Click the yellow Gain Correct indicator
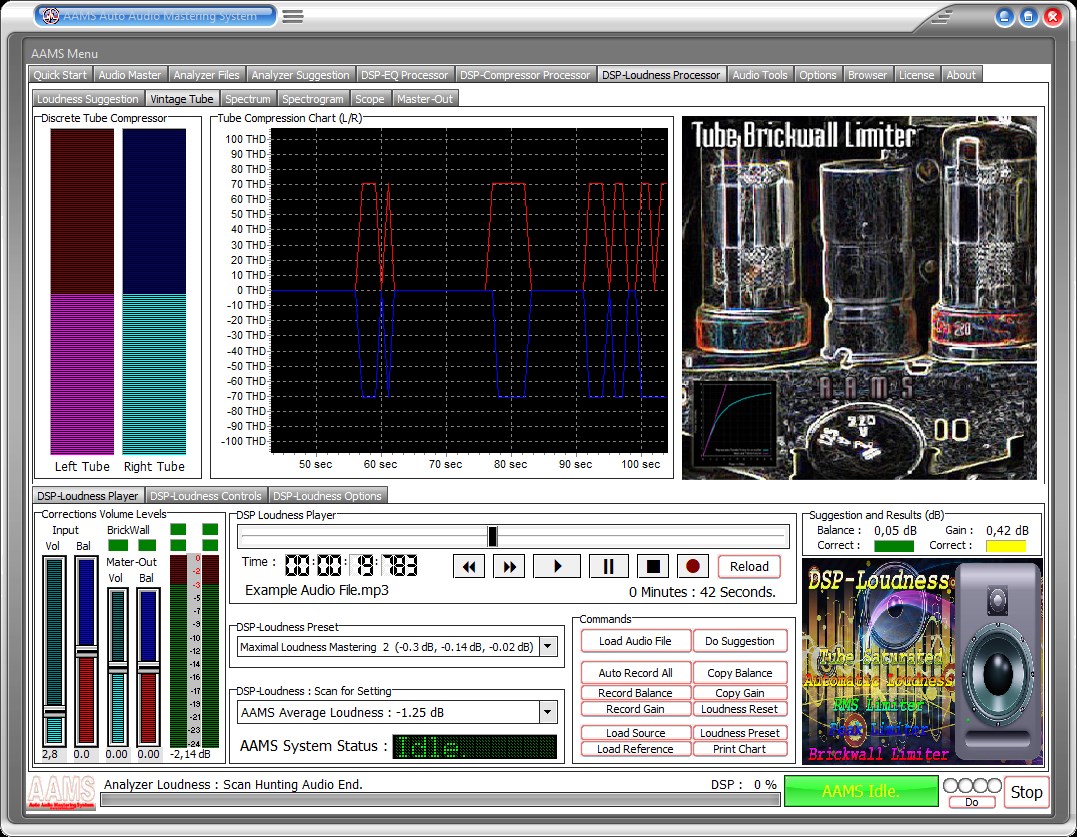Viewport: 1077px width, 837px height. tap(1006, 547)
